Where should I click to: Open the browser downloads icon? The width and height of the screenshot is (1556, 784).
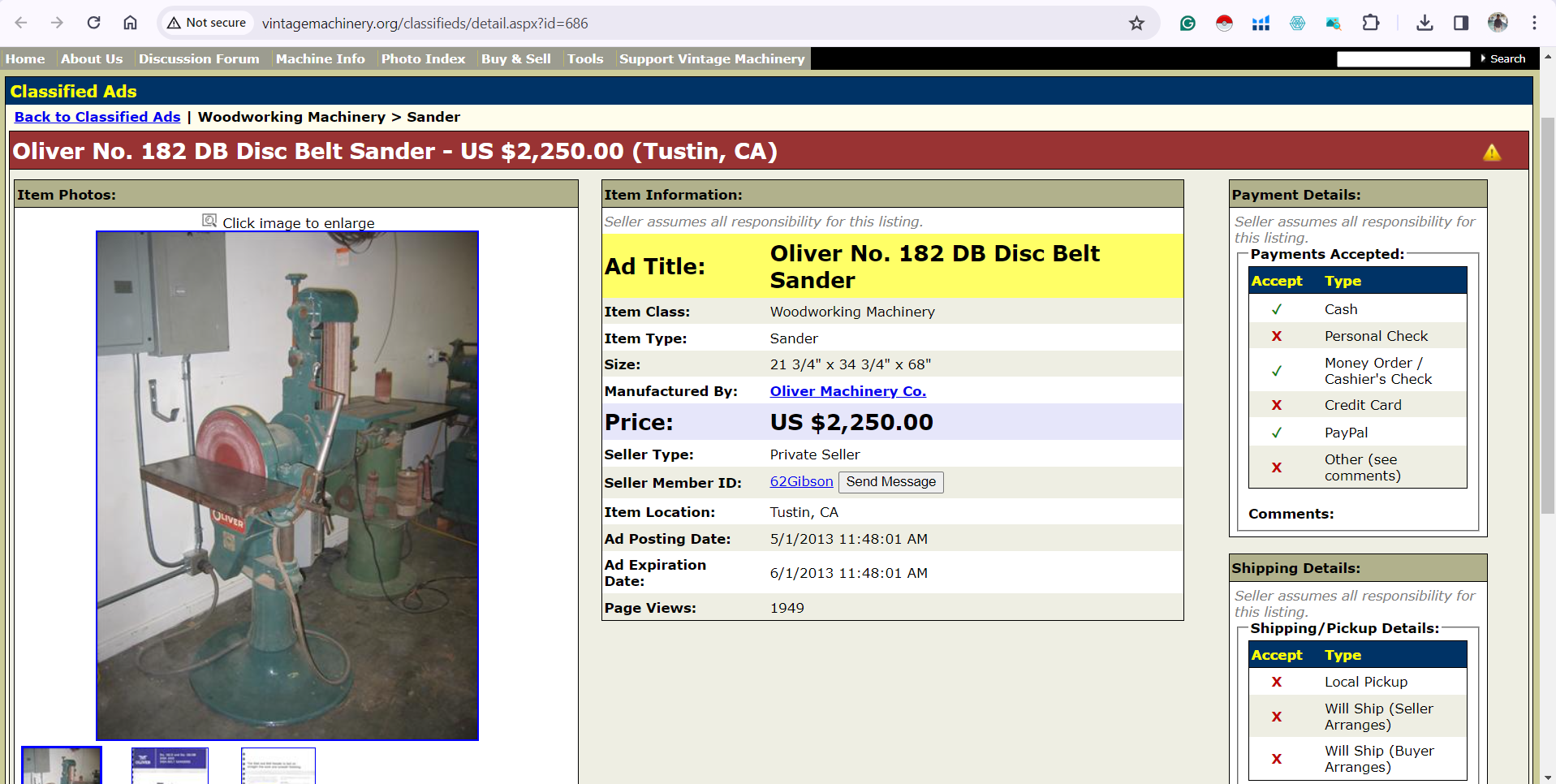point(1425,23)
